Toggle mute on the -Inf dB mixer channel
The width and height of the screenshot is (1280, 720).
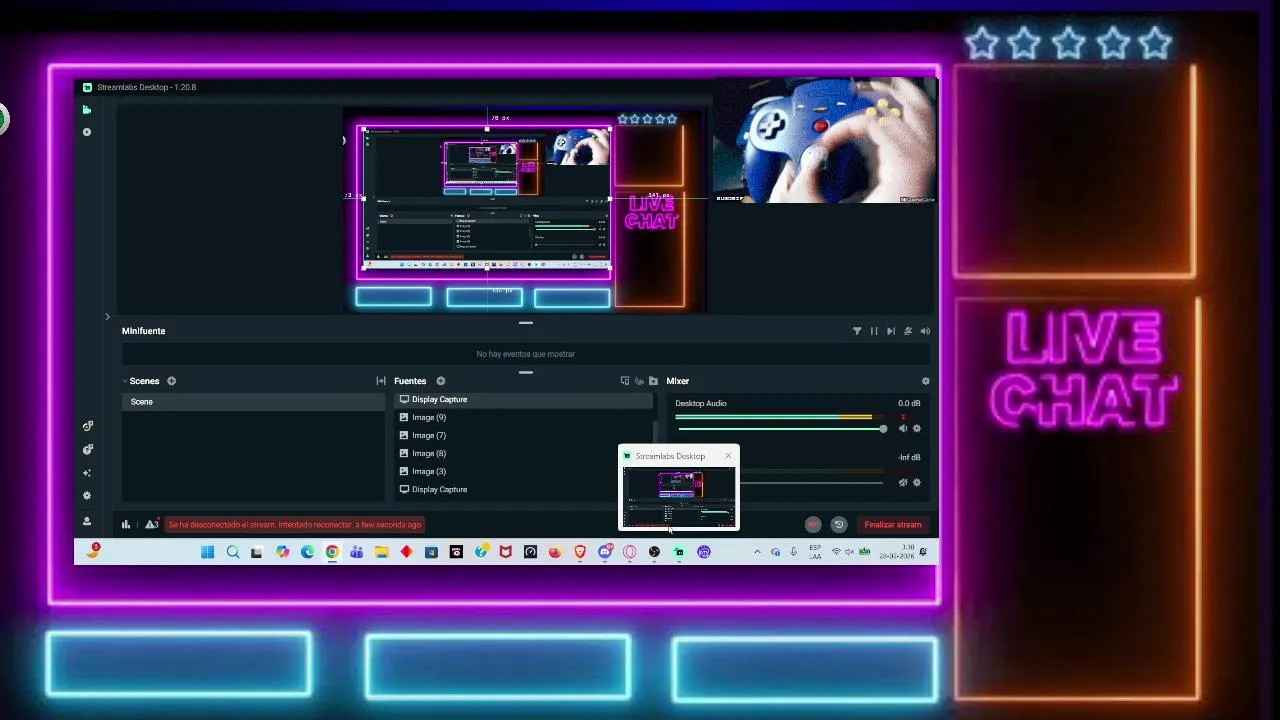(x=903, y=483)
